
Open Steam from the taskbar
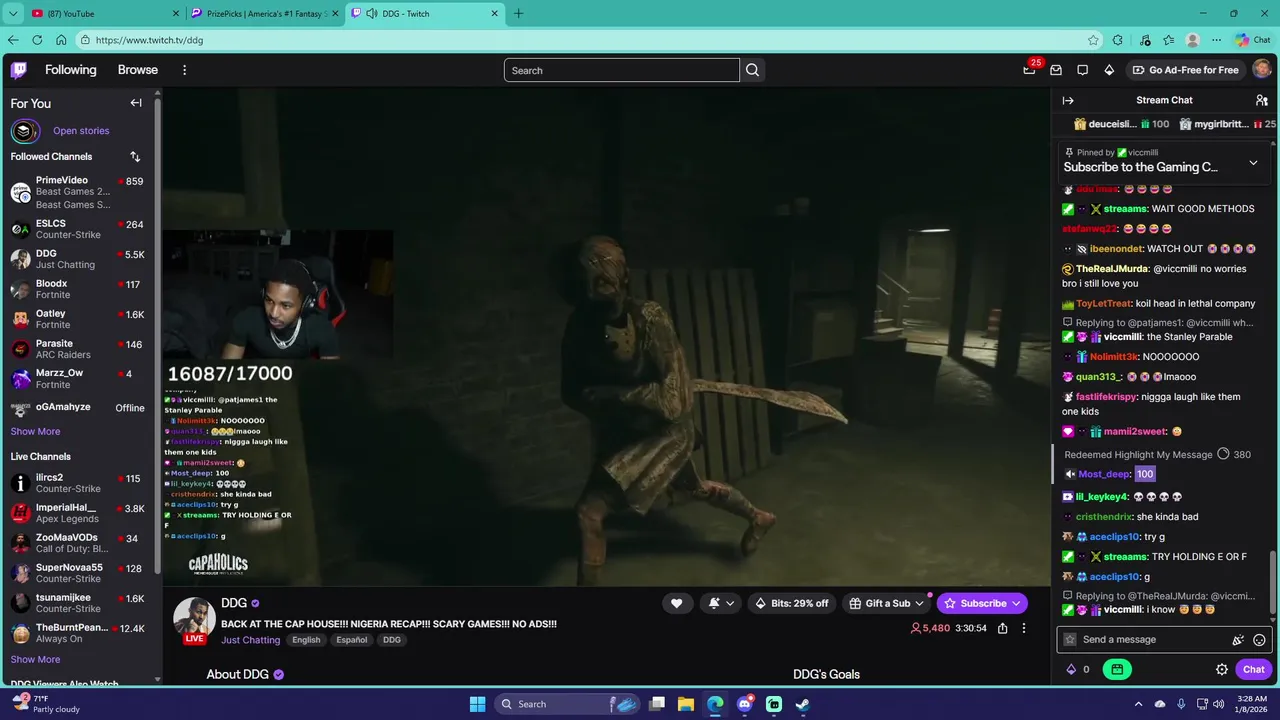coord(802,704)
